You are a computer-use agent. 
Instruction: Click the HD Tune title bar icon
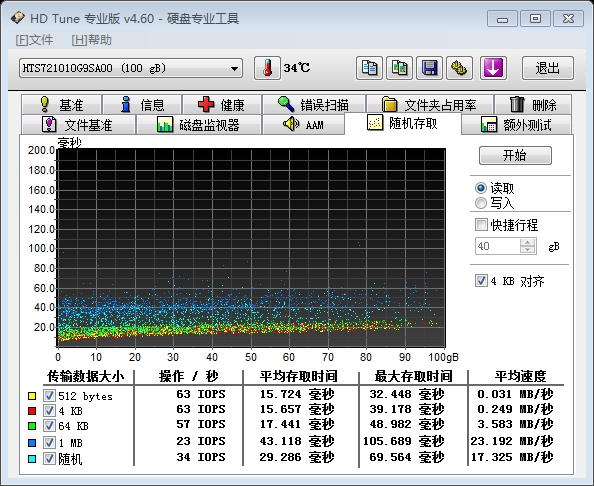(17, 18)
